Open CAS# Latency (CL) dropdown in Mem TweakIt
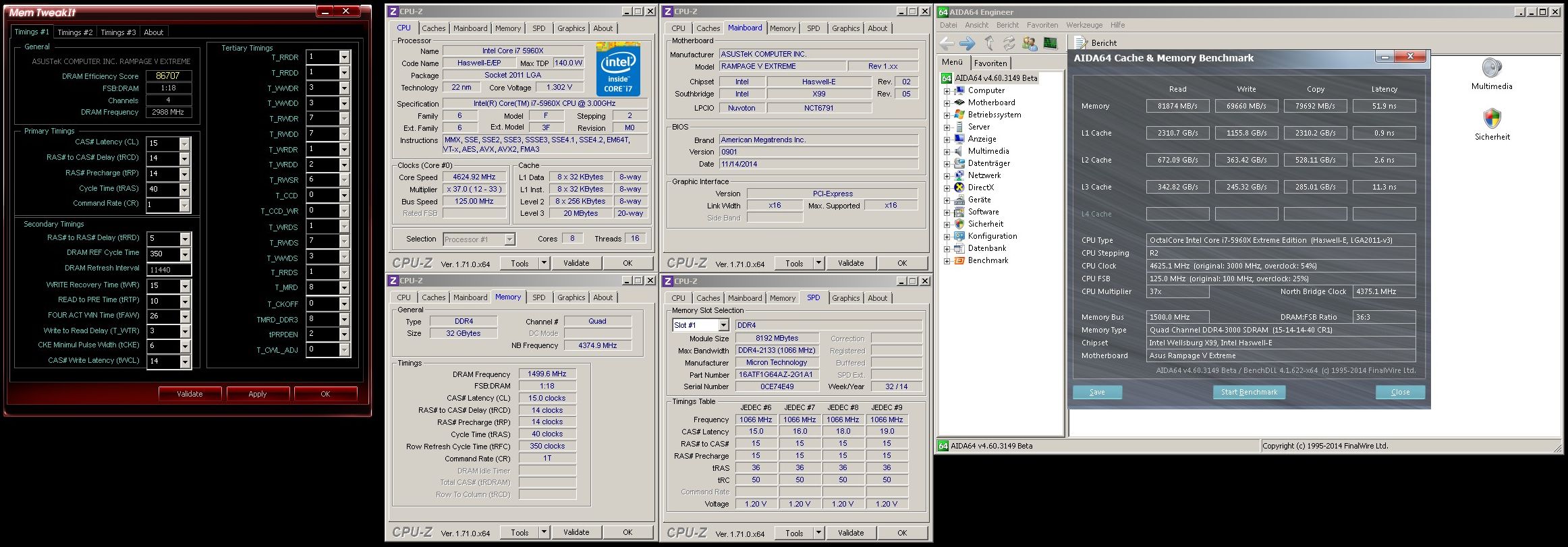Screen dimensions: 1568x547 [184, 144]
